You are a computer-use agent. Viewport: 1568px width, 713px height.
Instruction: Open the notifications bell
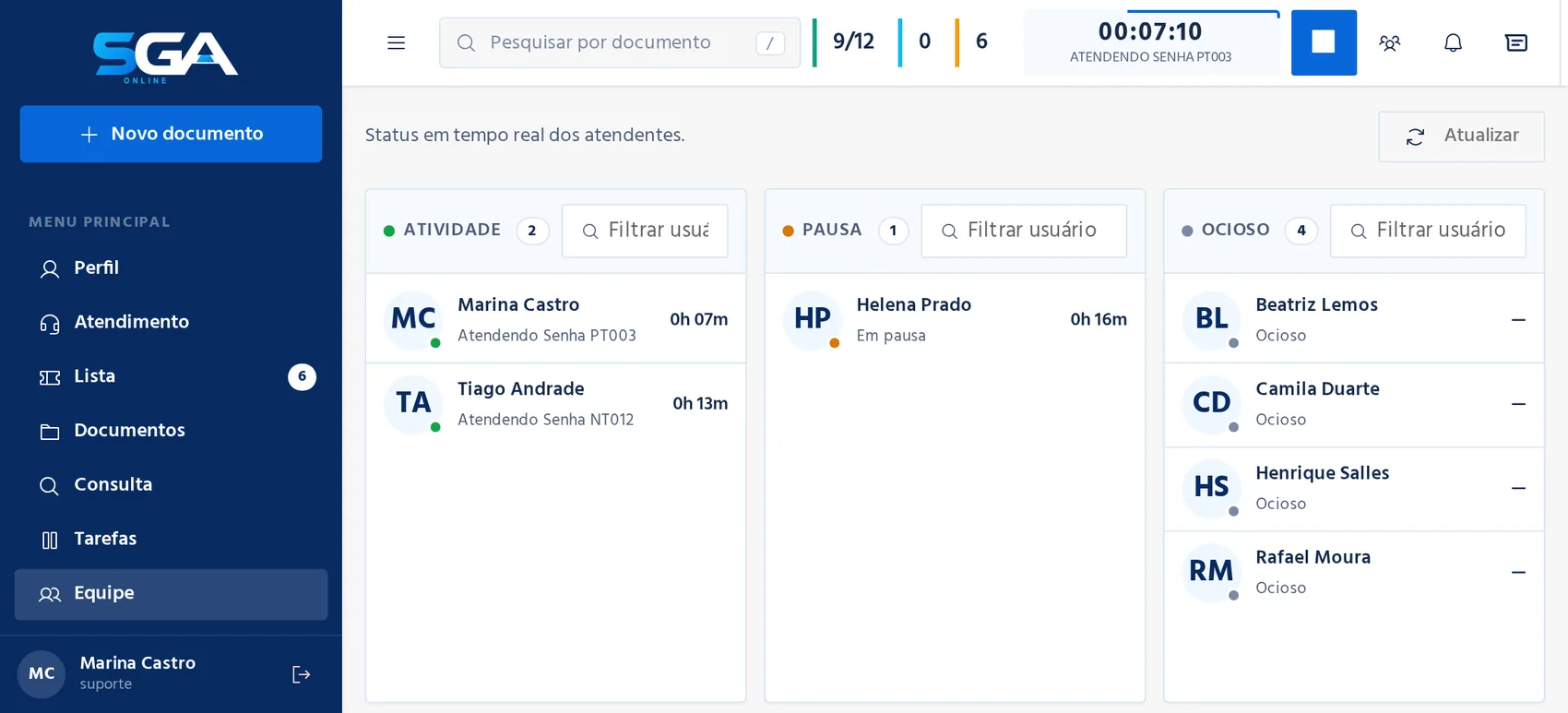point(1453,42)
